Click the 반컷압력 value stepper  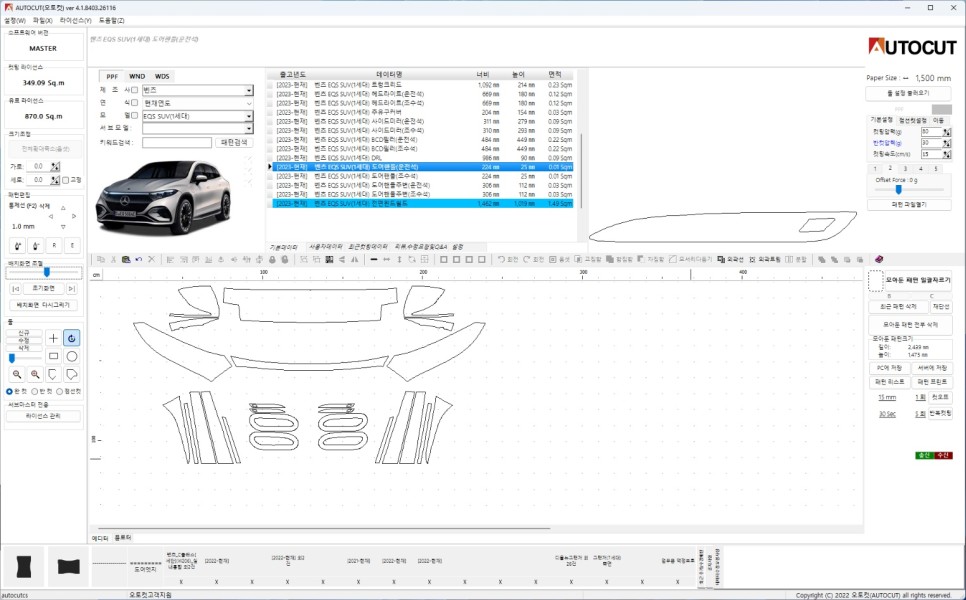(947, 143)
